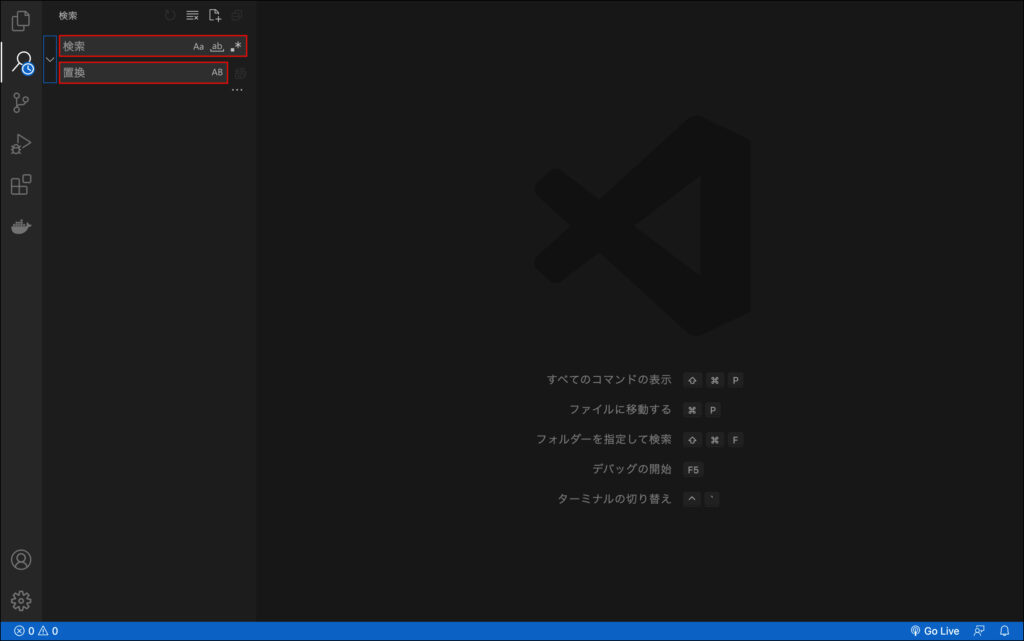Toggle match whole word (ab) option
The width and height of the screenshot is (1024, 641).
coord(217,46)
